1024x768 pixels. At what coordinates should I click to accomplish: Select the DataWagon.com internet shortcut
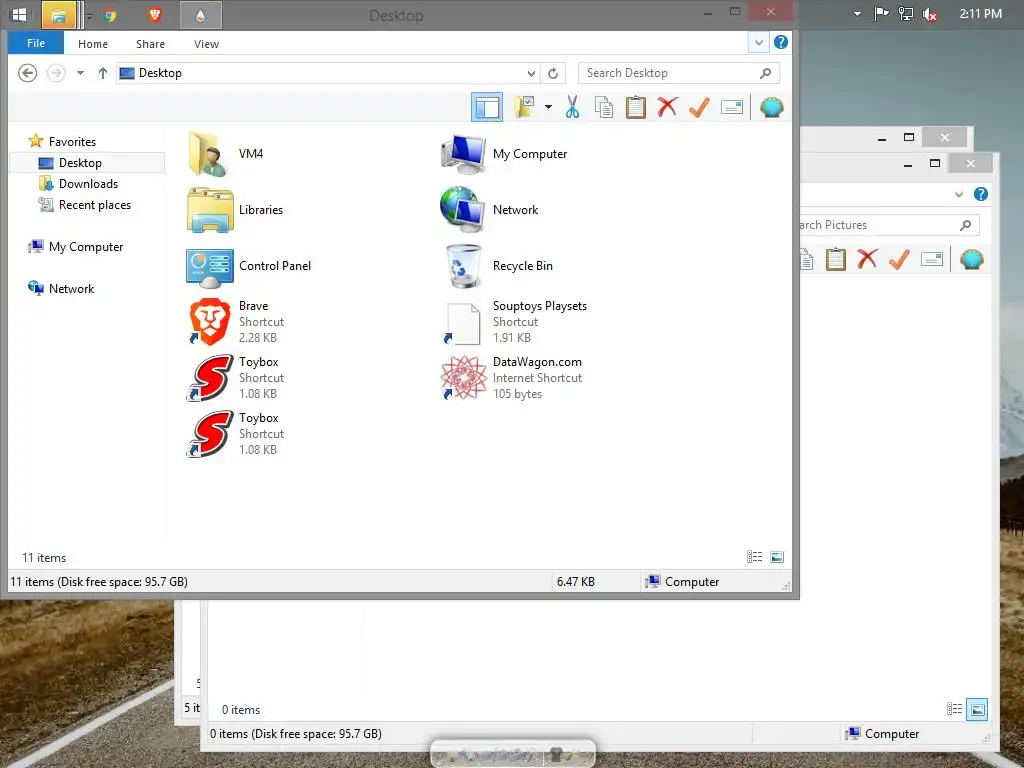pyautogui.click(x=511, y=377)
